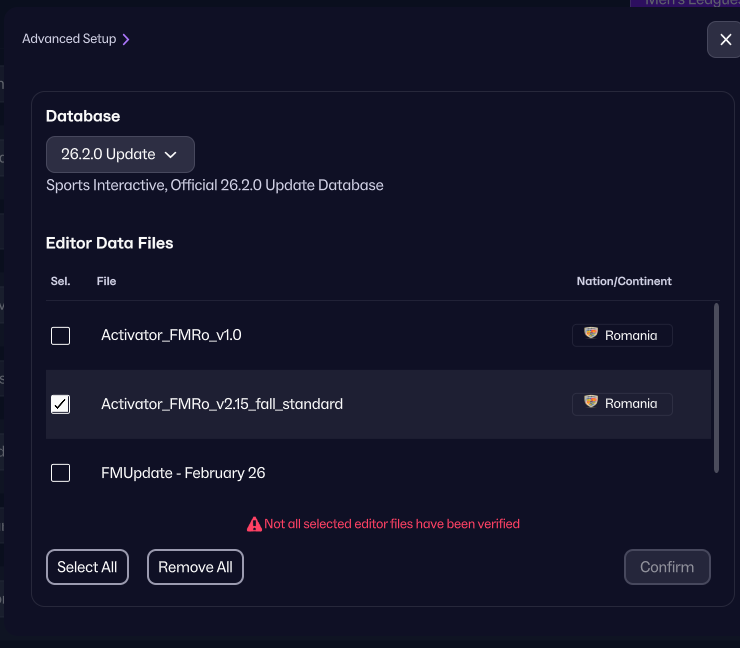Click the database dropdown arrow

tap(171, 155)
